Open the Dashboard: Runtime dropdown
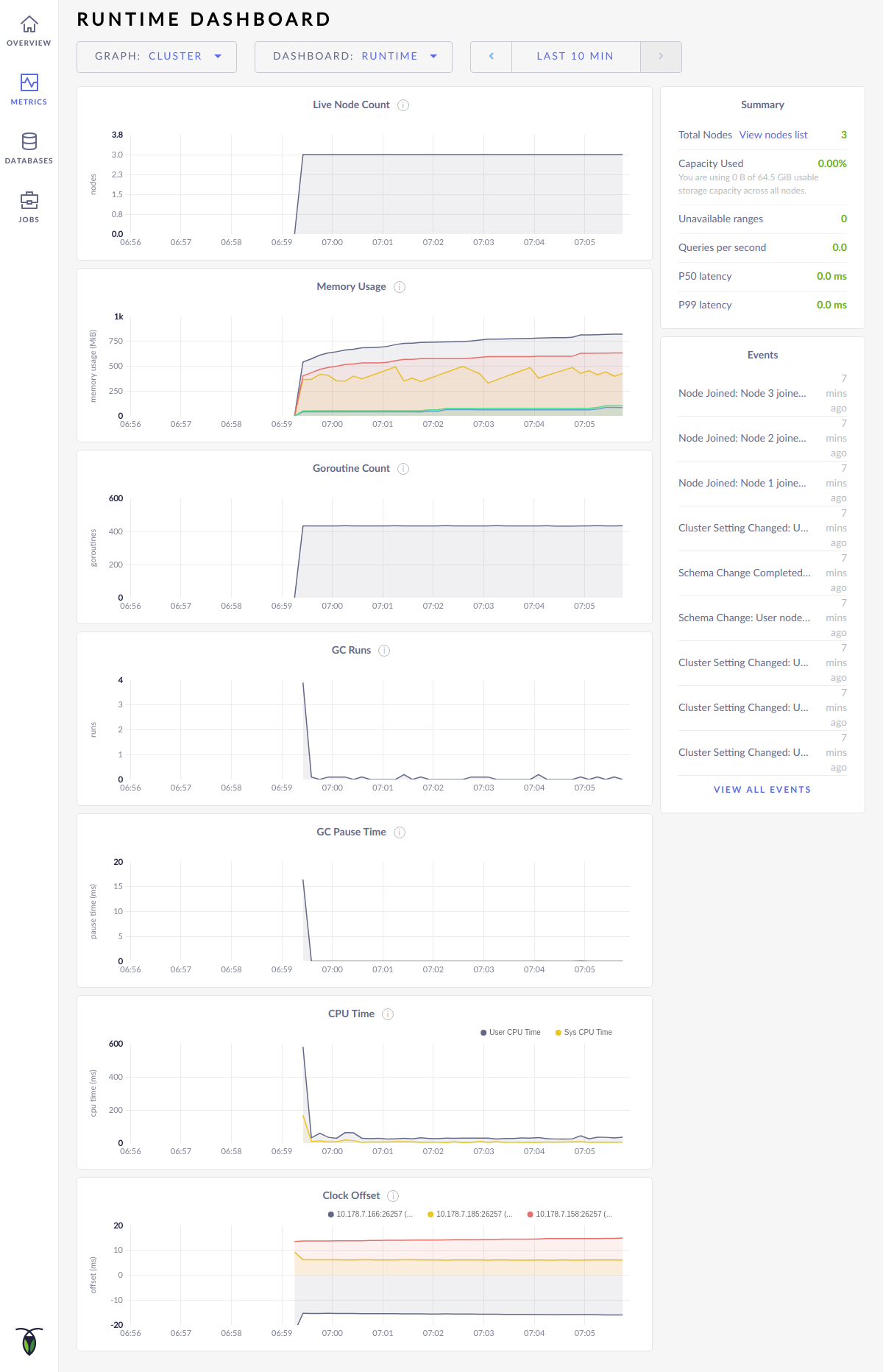Viewport: 883px width, 1372px height. pyautogui.click(x=353, y=57)
